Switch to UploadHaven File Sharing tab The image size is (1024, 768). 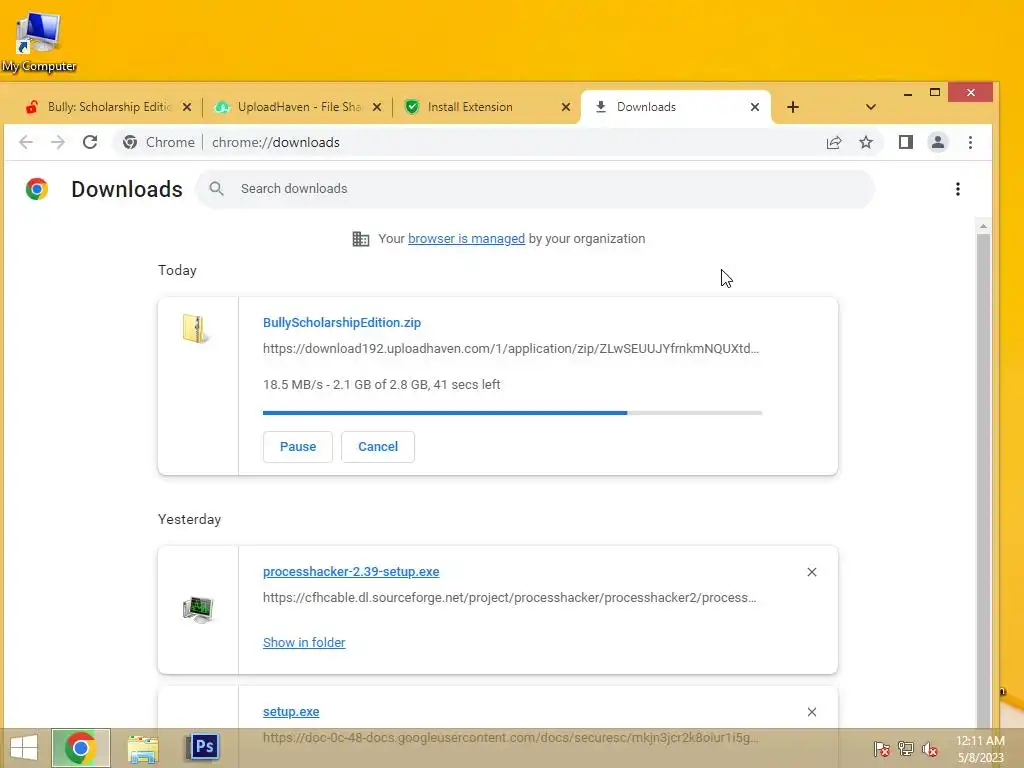(298, 107)
